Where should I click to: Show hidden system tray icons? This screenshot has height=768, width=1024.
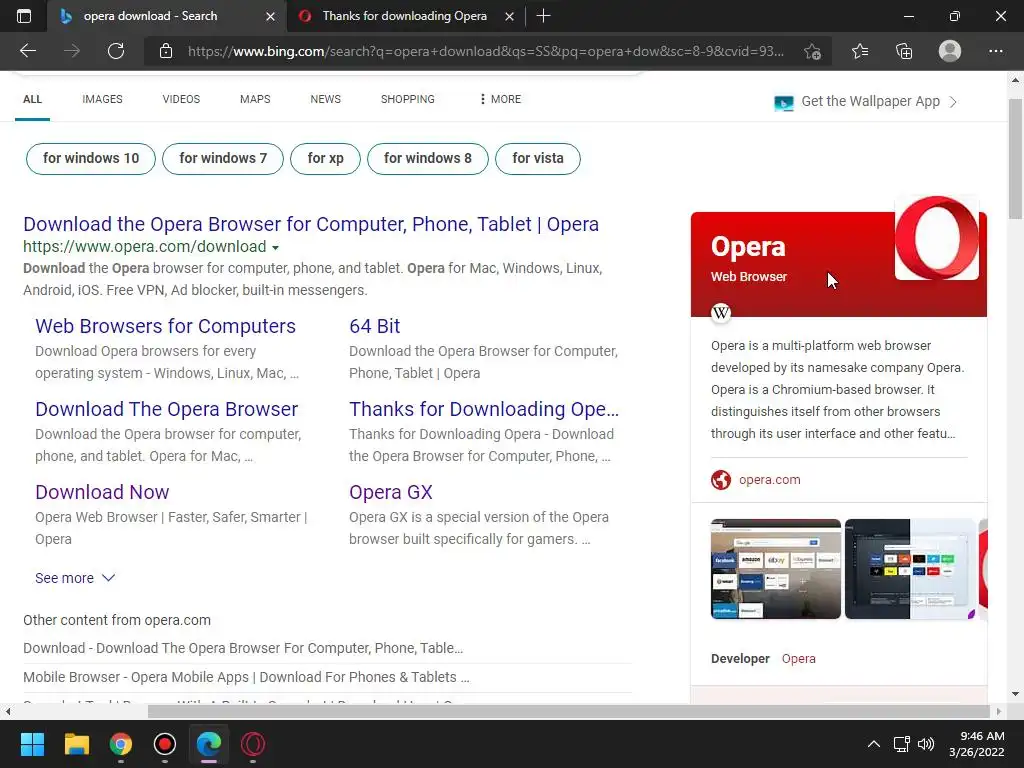[873, 744]
